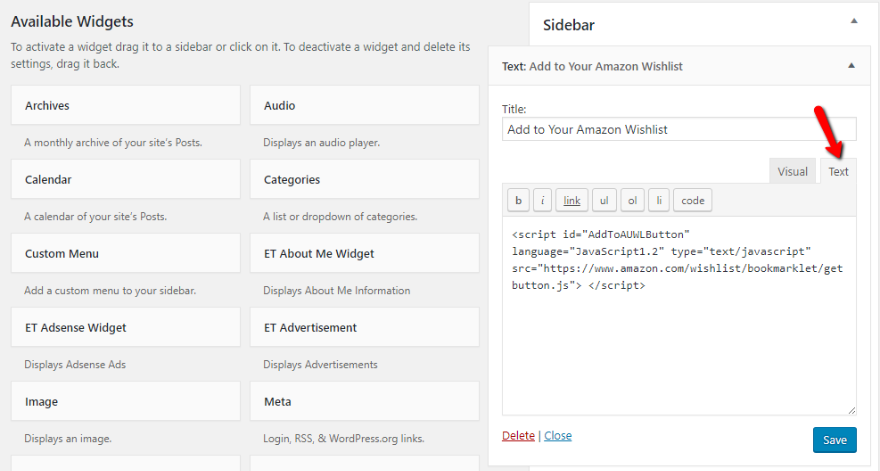
Task: Collapse the Text widget panel arrow
Action: click(851, 66)
